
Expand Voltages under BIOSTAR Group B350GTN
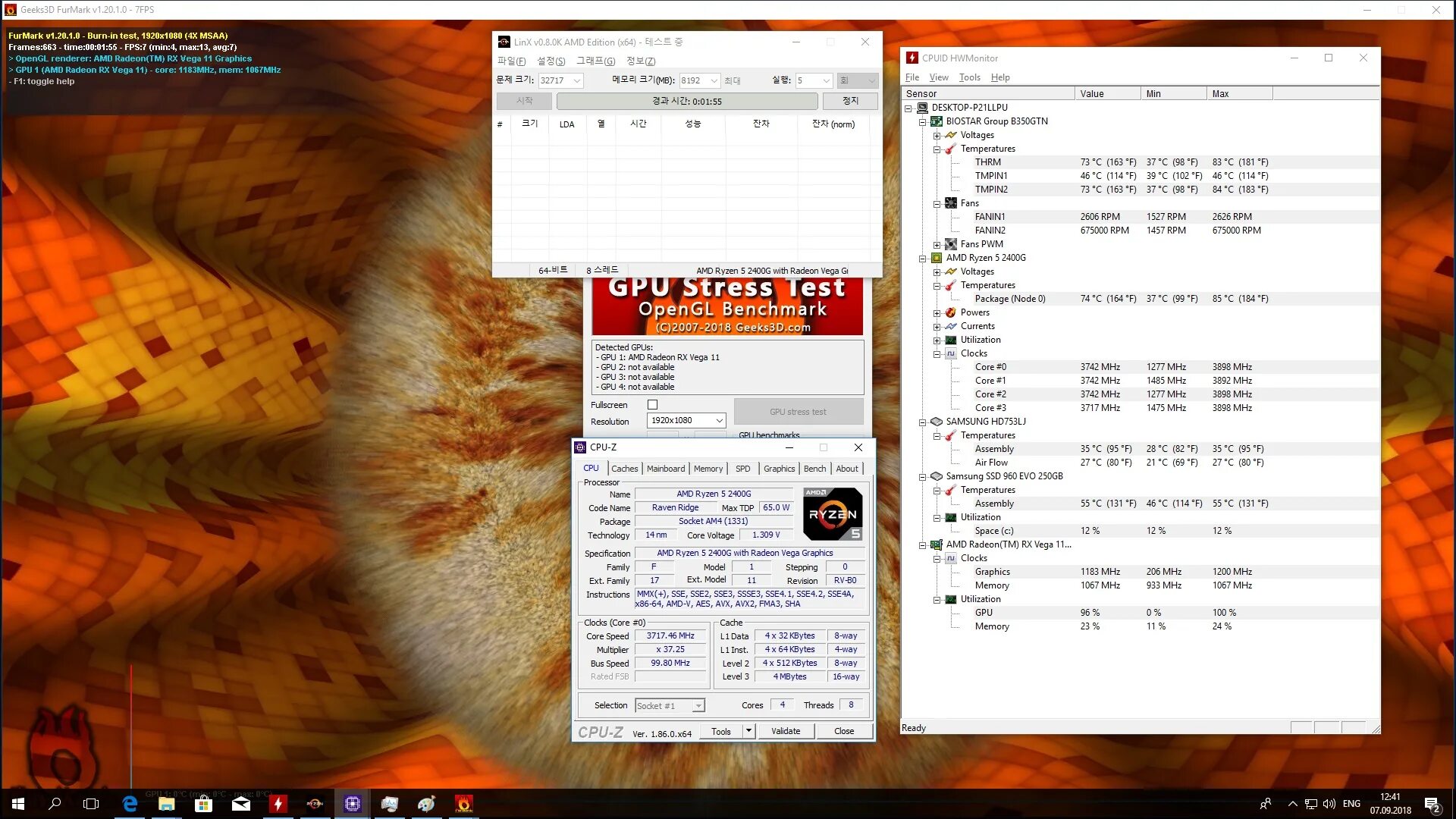click(937, 136)
